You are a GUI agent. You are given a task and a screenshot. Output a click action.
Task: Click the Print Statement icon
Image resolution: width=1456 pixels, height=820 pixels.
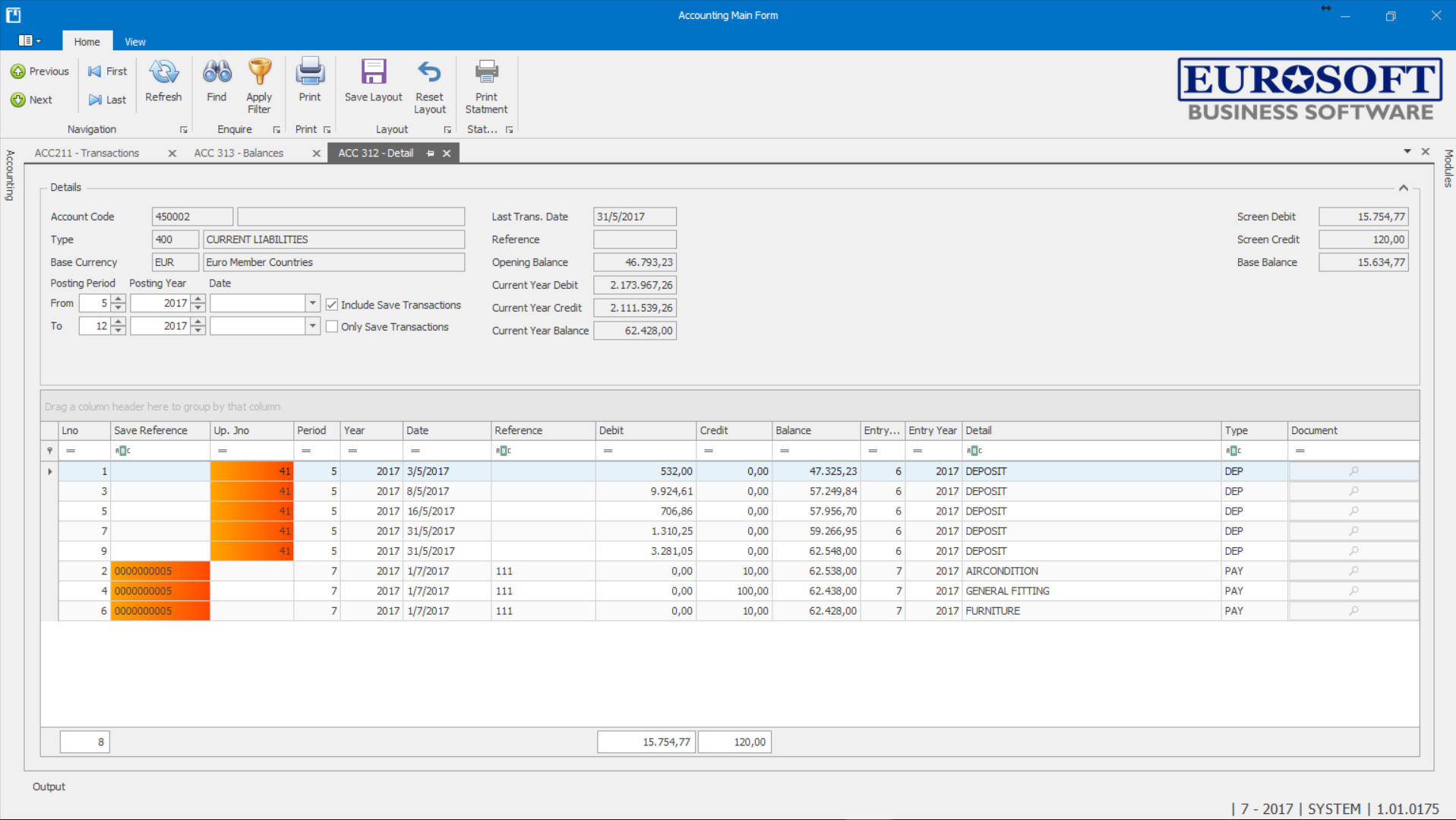pos(486,73)
